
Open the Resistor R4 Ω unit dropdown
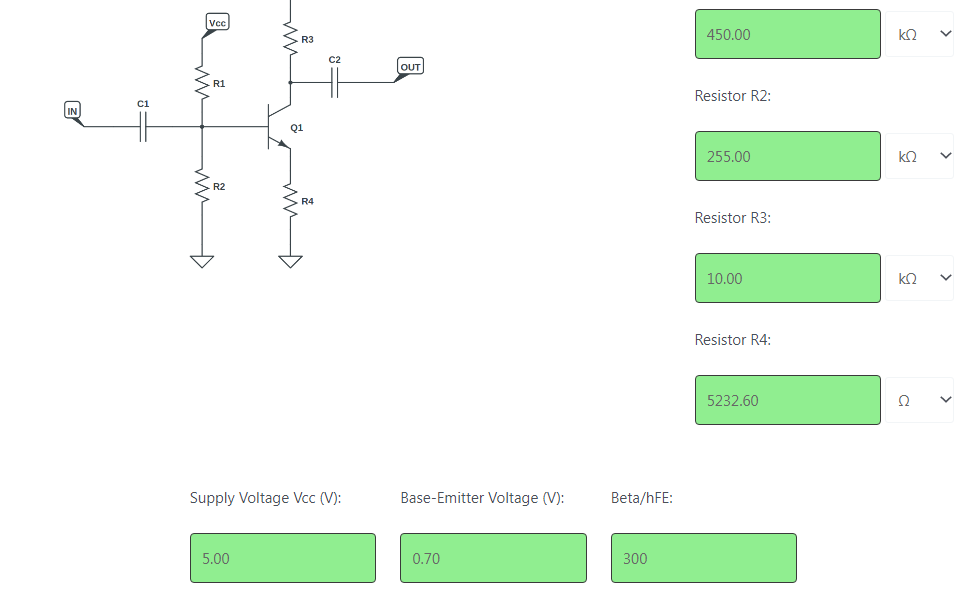pyautogui.click(x=920, y=400)
